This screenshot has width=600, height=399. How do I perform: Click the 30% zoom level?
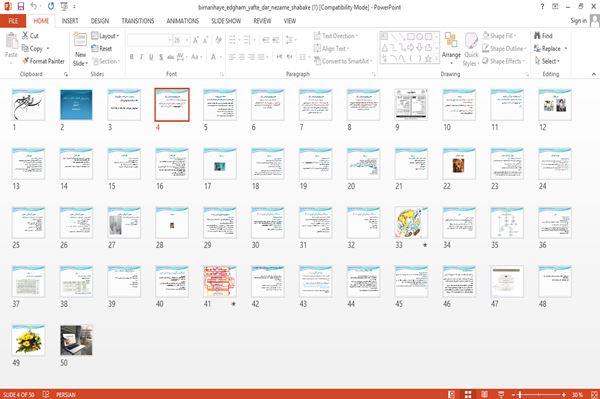[577, 394]
